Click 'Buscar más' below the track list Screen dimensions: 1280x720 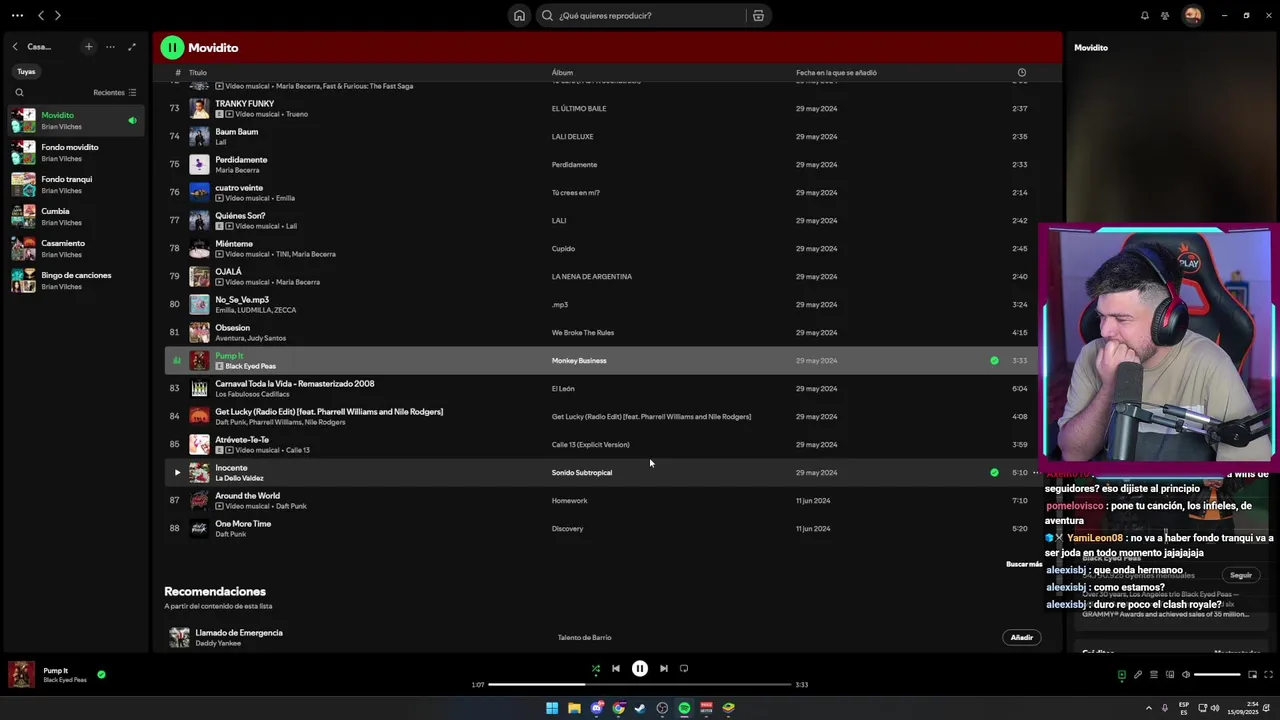point(1023,564)
